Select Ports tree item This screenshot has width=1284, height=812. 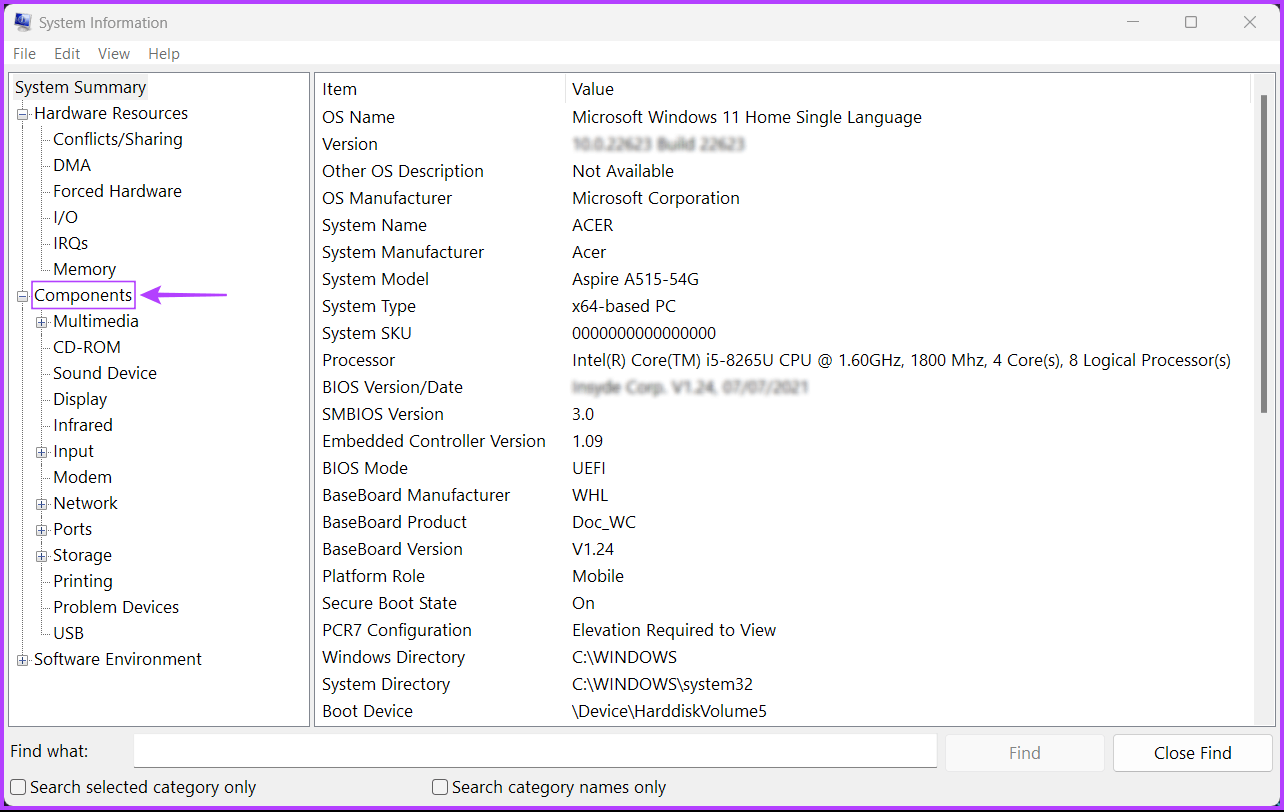click(73, 529)
